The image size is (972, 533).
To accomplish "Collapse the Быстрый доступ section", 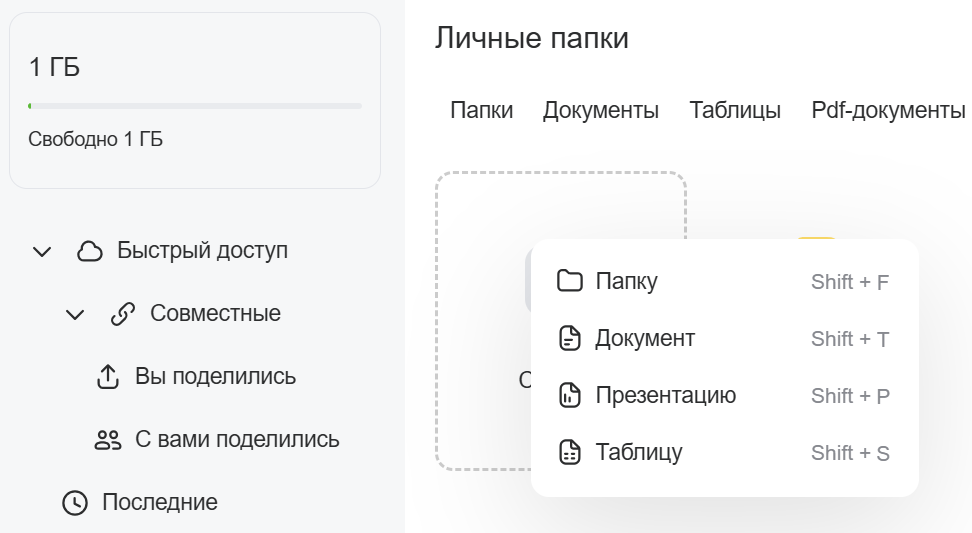I will point(42,251).
